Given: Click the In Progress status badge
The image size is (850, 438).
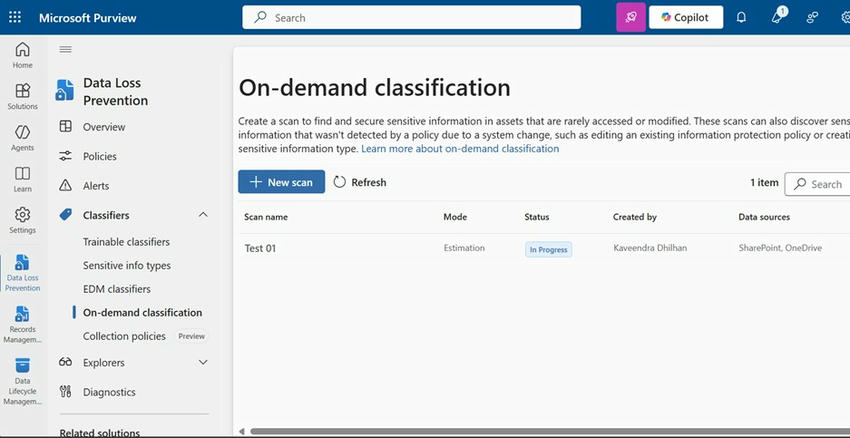Looking at the screenshot, I should (x=548, y=249).
